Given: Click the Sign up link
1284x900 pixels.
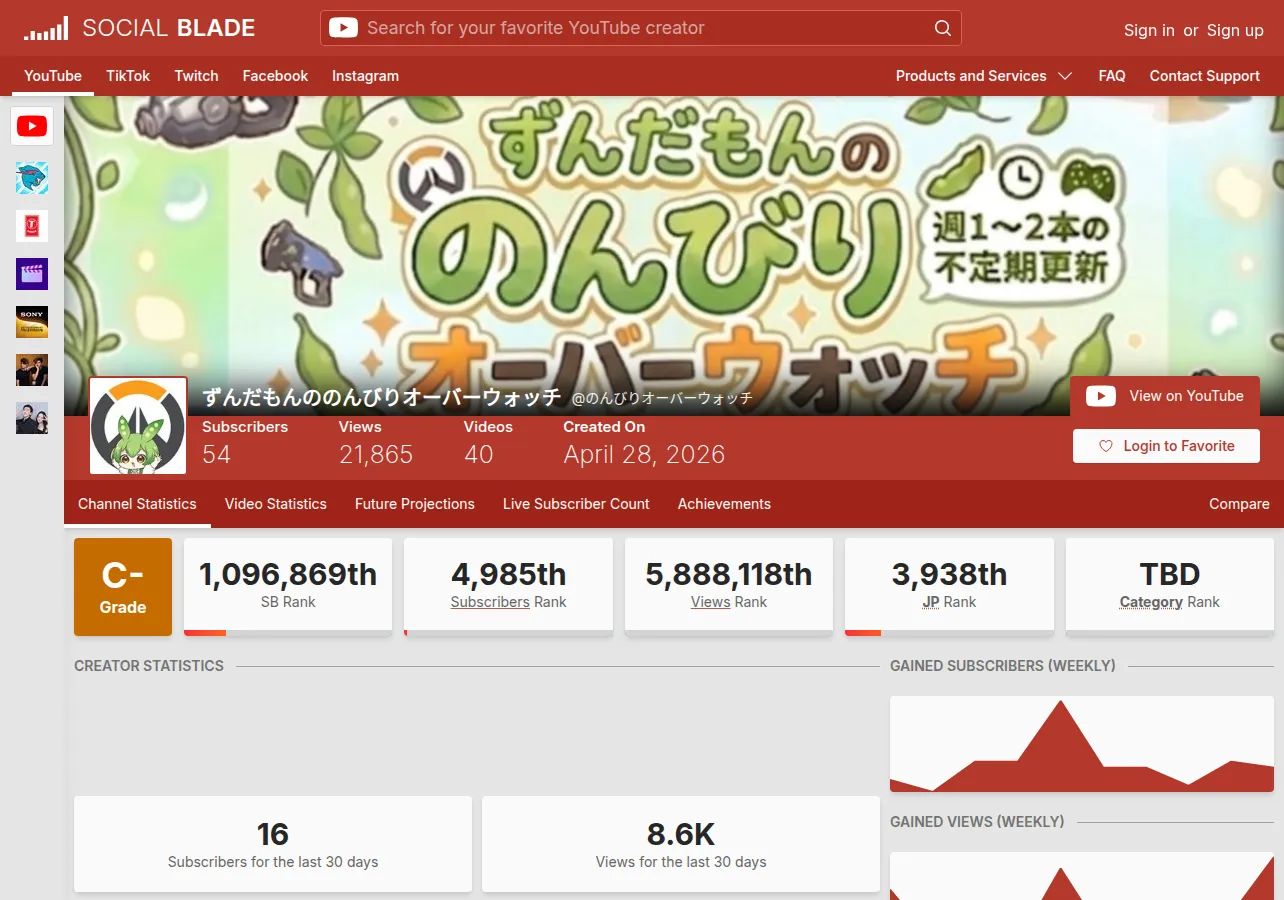Looking at the screenshot, I should click(1235, 30).
